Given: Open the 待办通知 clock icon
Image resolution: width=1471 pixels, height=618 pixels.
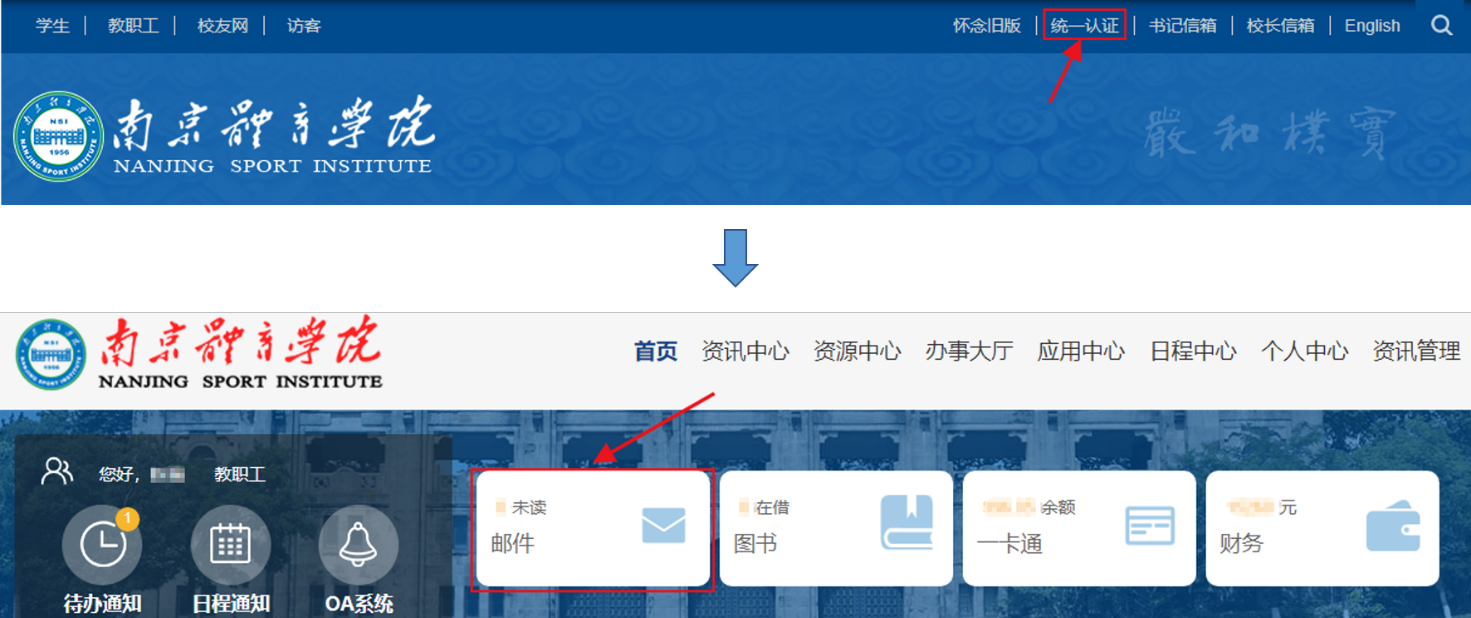Looking at the screenshot, I should click(102, 545).
